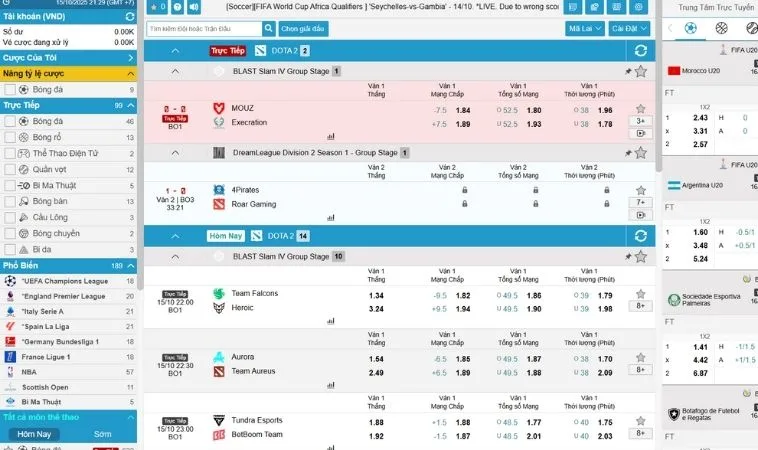Select basketball icon in live center
Viewport: 758px width, 450px height.
[721, 28]
